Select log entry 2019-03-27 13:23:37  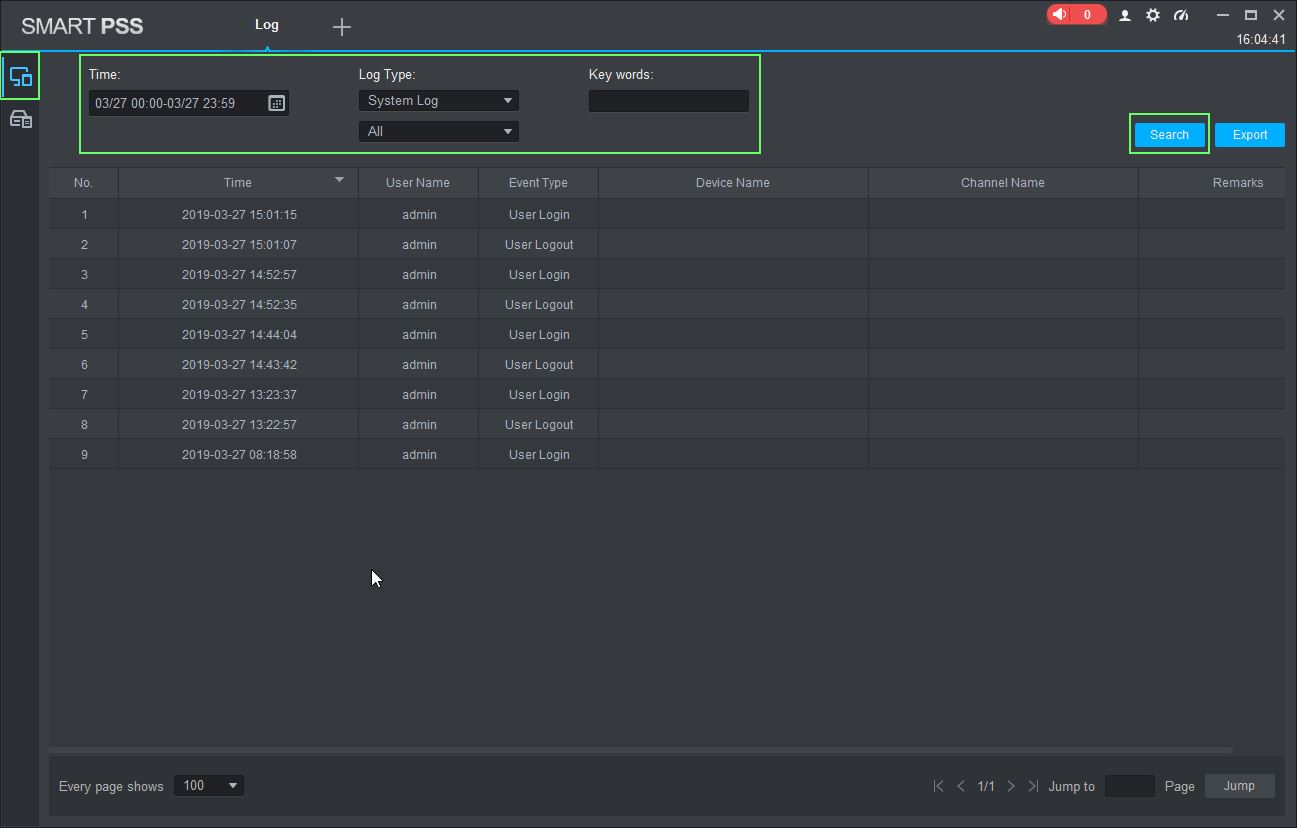click(x=667, y=394)
